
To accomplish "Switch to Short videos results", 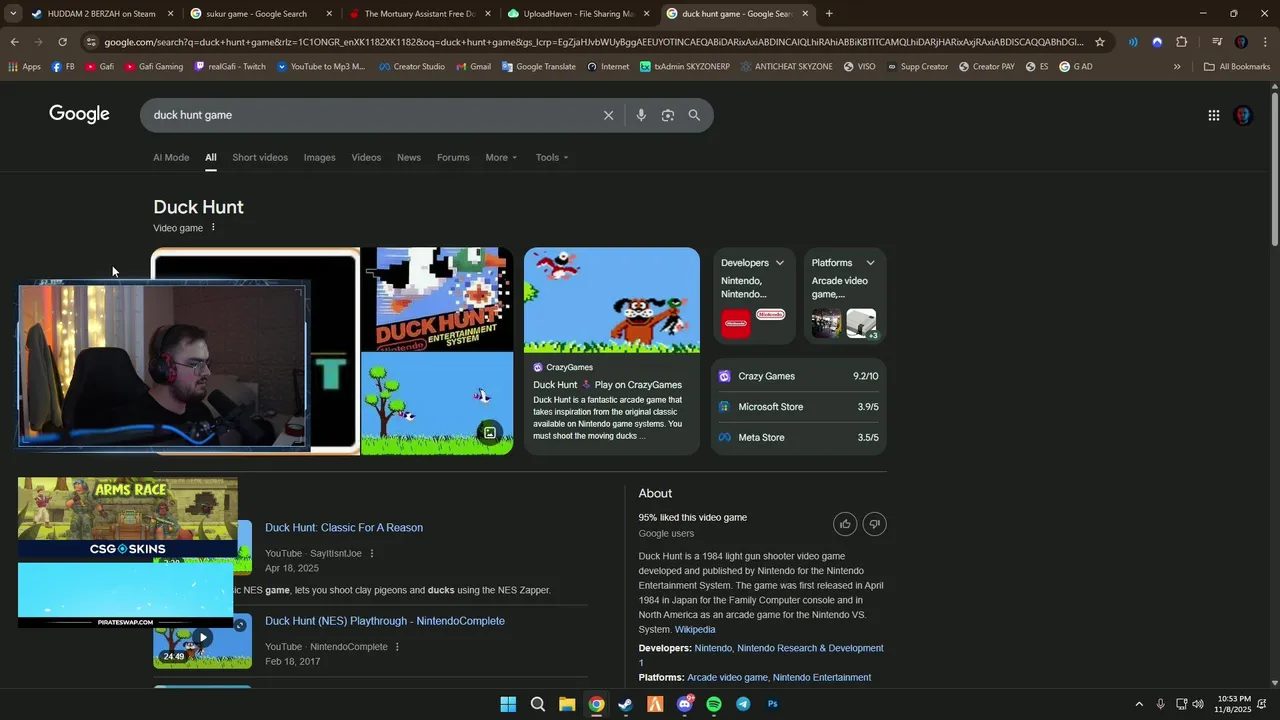I will 260,157.
